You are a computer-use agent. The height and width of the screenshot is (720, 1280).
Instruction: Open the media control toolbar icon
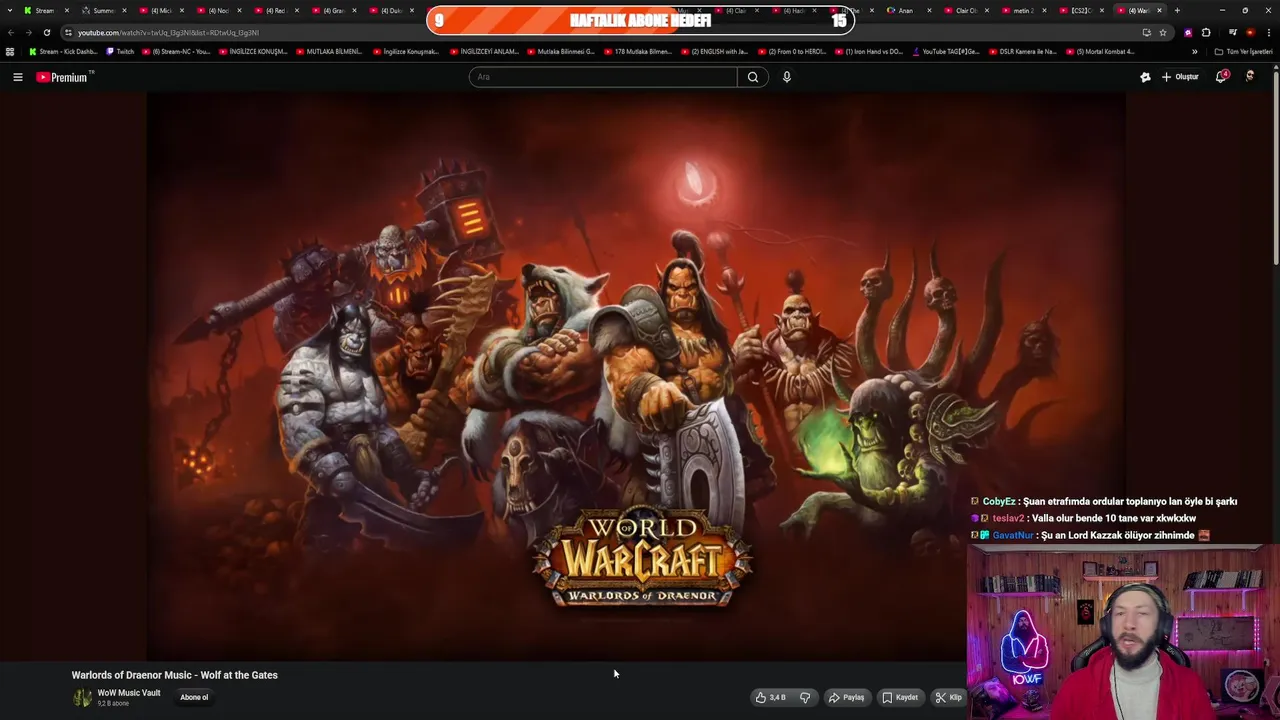coord(1233,32)
